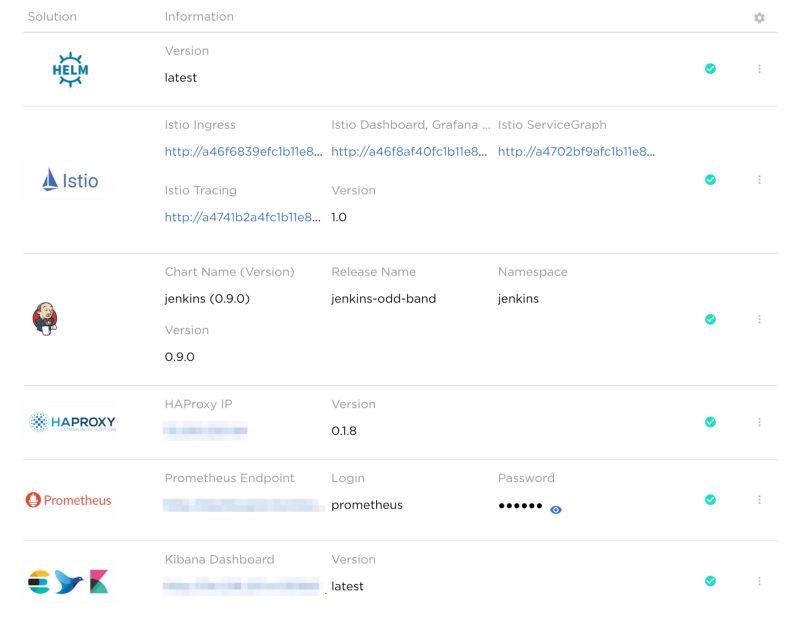Viewport: 800px width, 628px height.
Task: Click the Information column header
Action: [x=199, y=17]
